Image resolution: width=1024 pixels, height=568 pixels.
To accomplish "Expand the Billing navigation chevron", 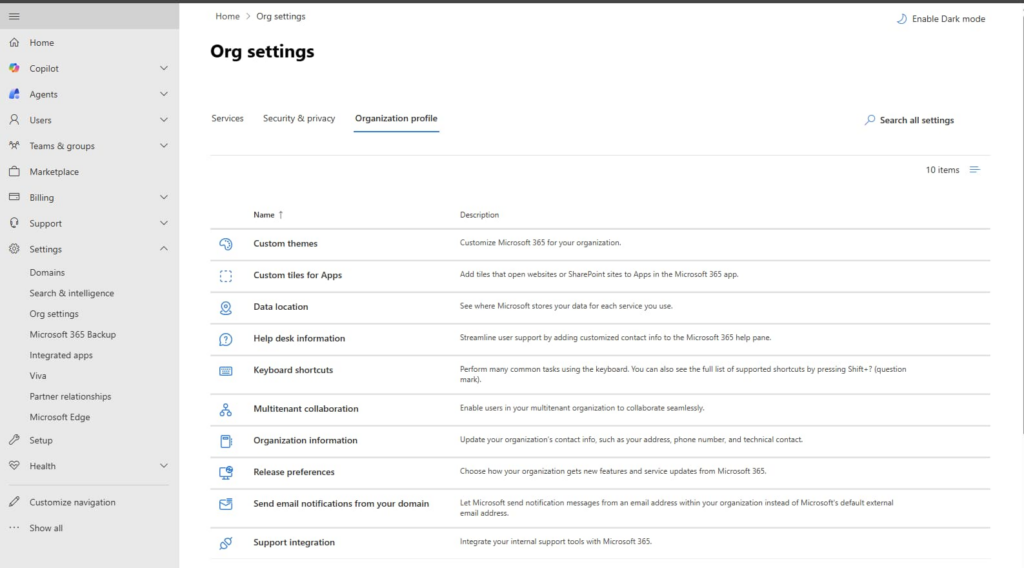I will point(164,198).
